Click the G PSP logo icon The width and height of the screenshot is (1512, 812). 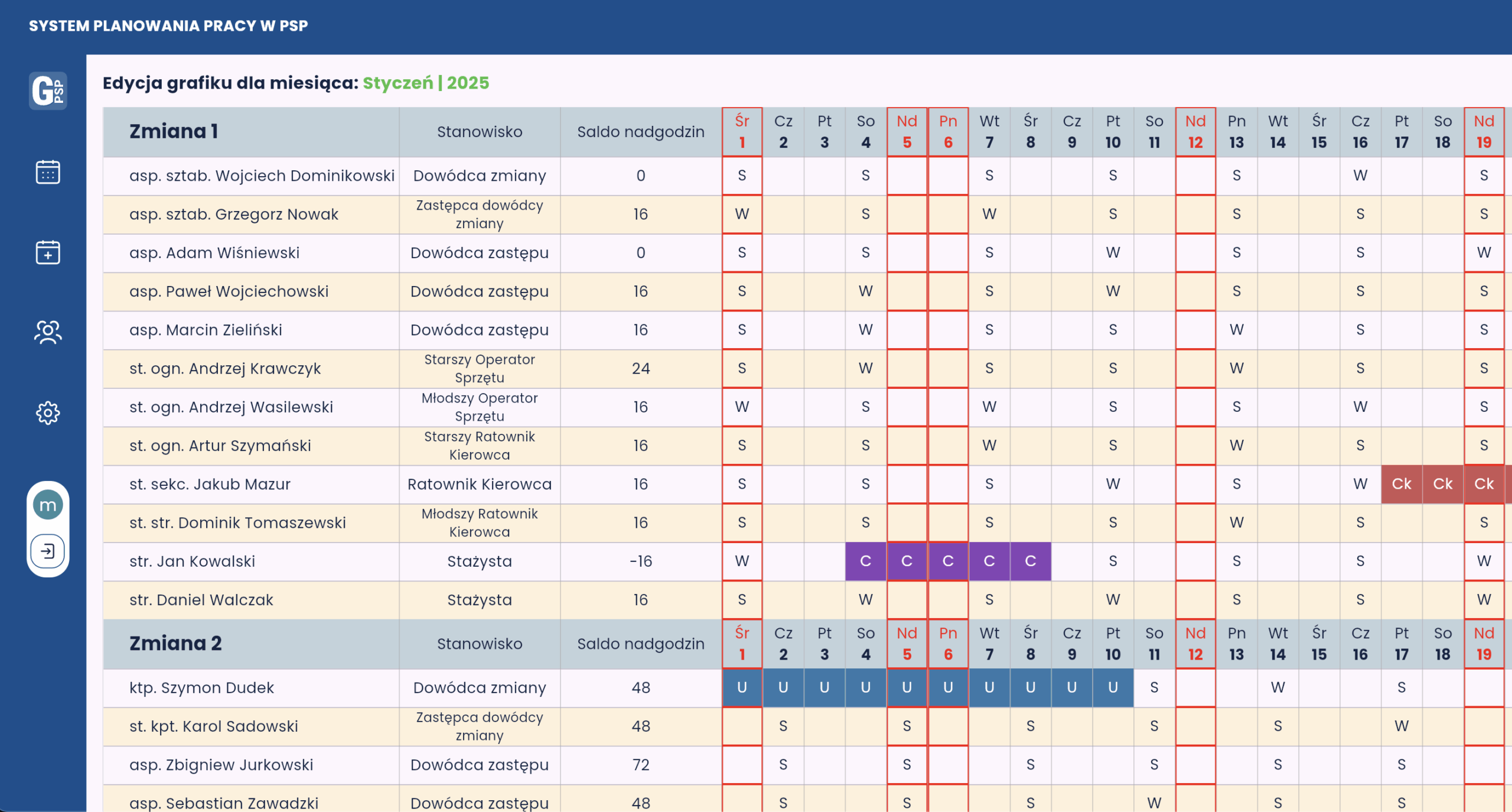[x=48, y=91]
